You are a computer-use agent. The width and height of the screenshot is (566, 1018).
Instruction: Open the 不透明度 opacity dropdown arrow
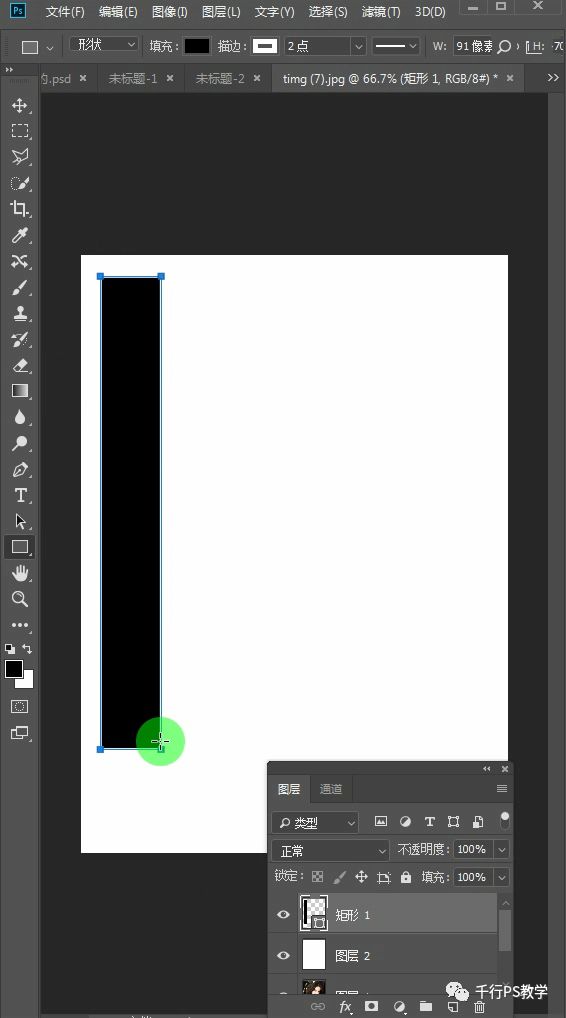coord(502,849)
